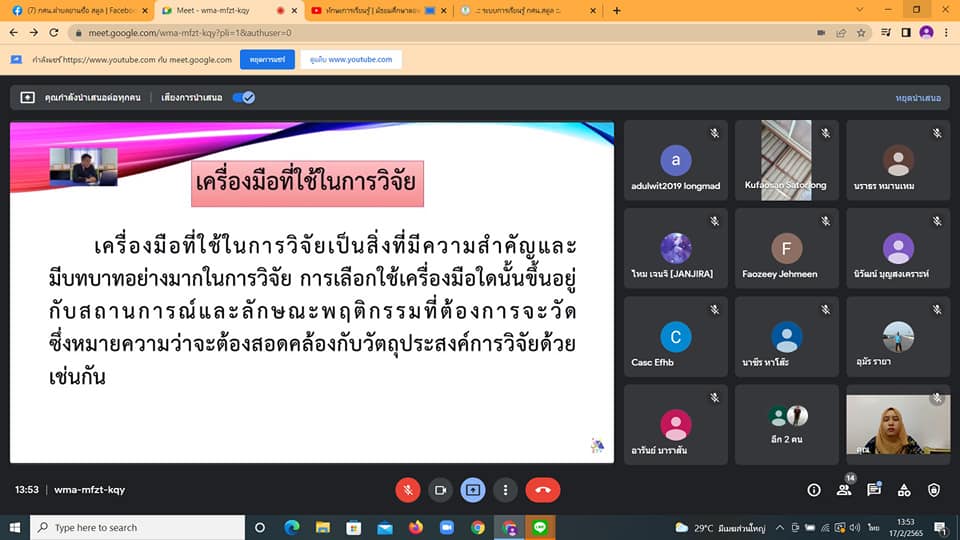Toggle the camera button
Image resolution: width=960 pixels, height=540 pixels.
(440, 490)
